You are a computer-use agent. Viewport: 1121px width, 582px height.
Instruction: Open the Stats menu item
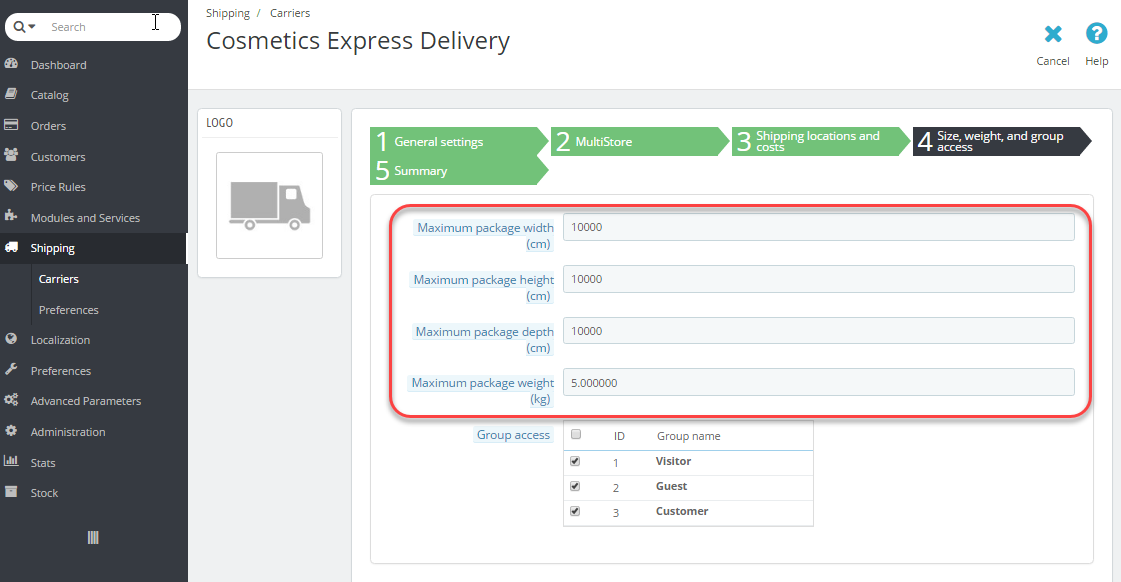click(43, 463)
